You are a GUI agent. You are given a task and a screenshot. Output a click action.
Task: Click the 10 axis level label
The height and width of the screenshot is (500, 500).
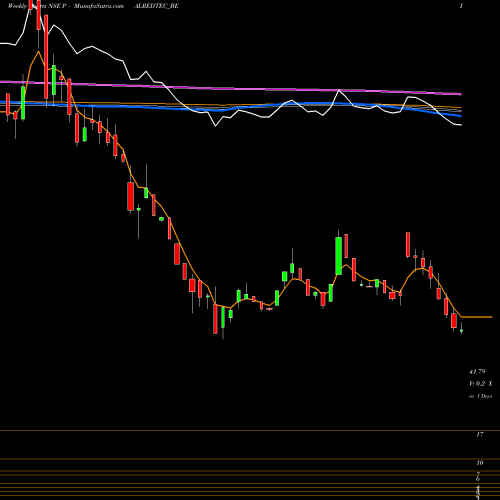pos(480,463)
